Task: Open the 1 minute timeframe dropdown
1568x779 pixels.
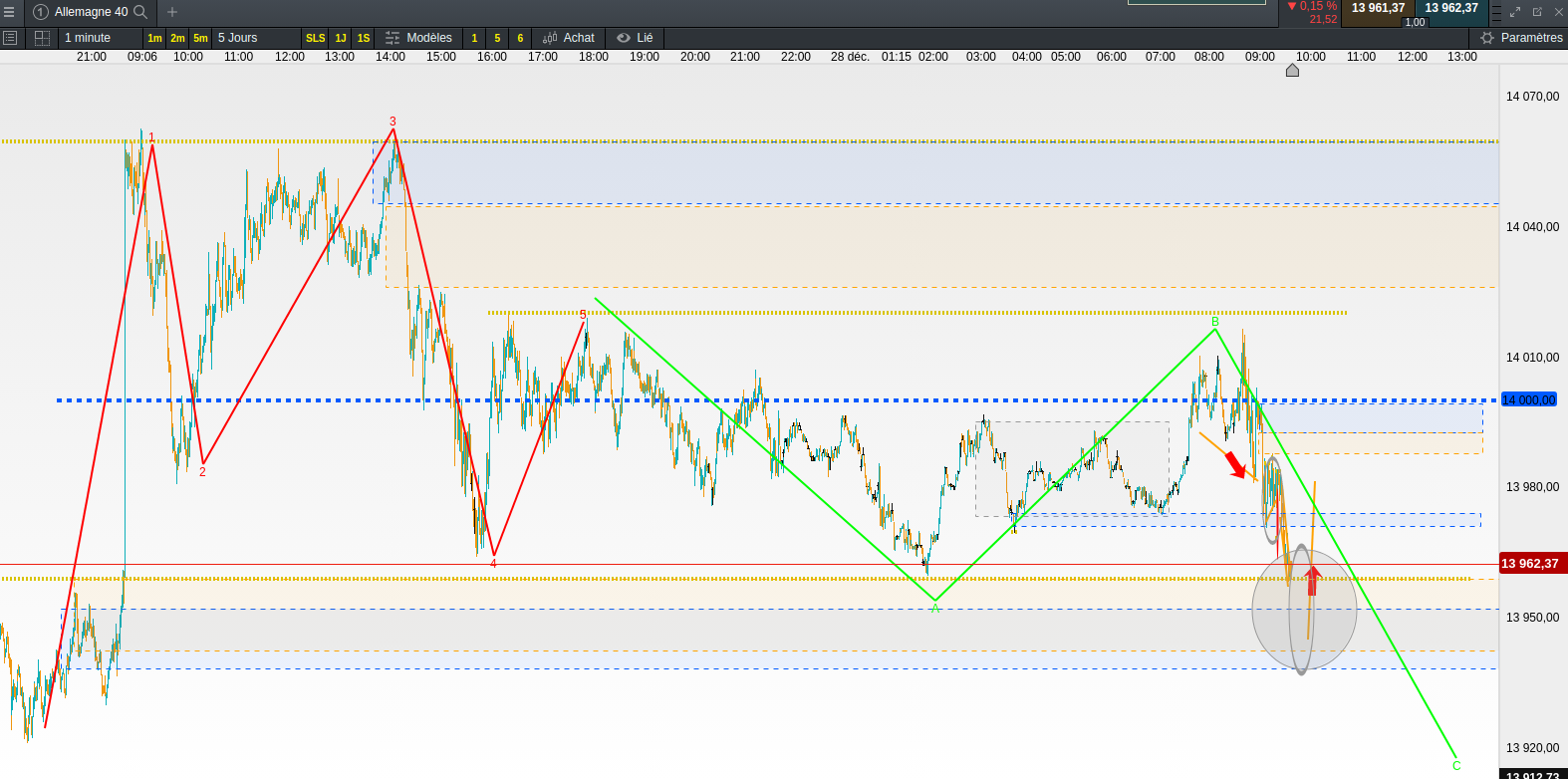Action: pyautogui.click(x=100, y=38)
